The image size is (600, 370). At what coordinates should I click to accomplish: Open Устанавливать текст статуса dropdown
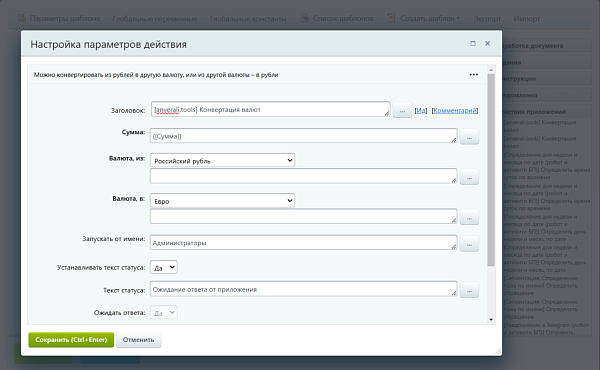(164, 267)
